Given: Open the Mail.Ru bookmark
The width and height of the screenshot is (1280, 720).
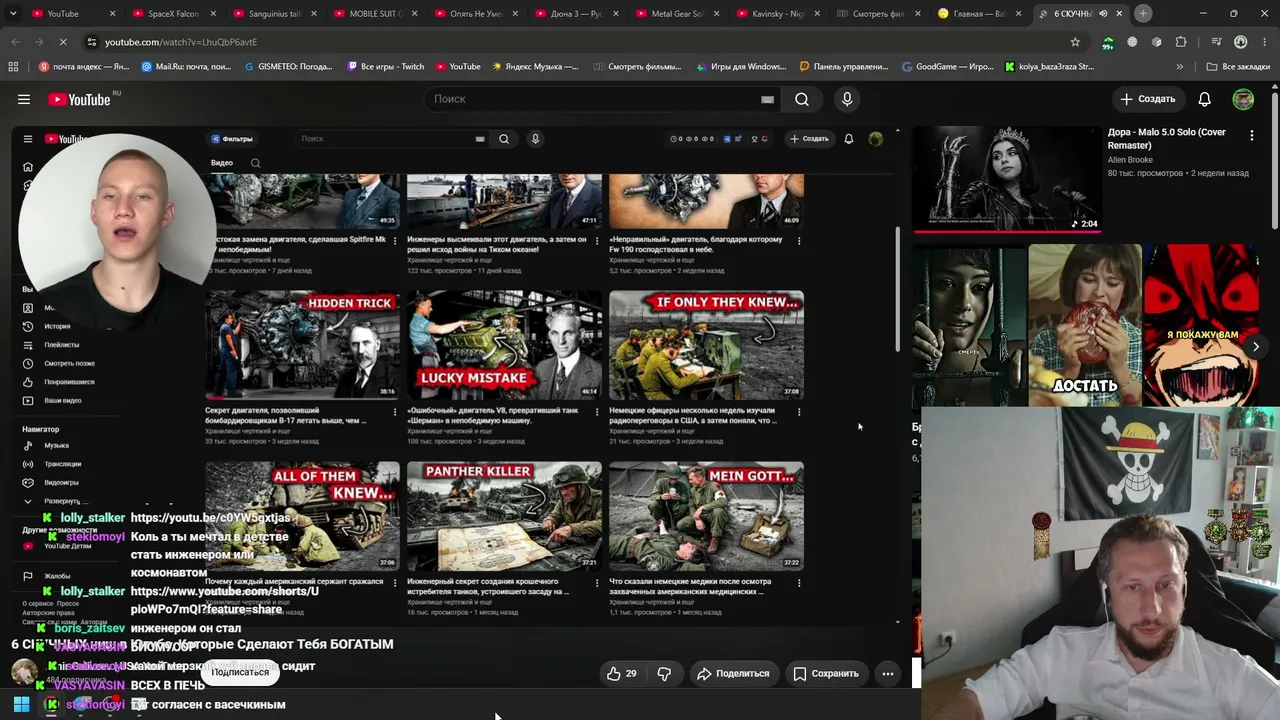Looking at the screenshot, I should (186, 67).
